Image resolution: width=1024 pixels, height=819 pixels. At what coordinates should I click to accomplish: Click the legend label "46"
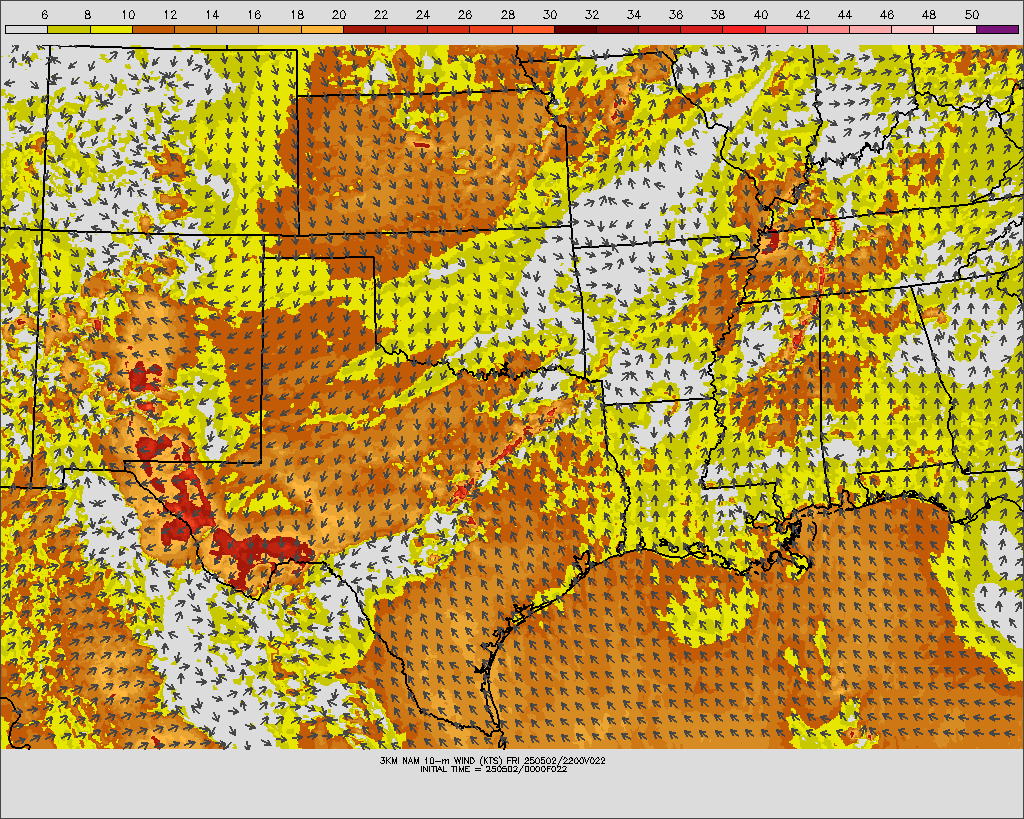[887, 14]
